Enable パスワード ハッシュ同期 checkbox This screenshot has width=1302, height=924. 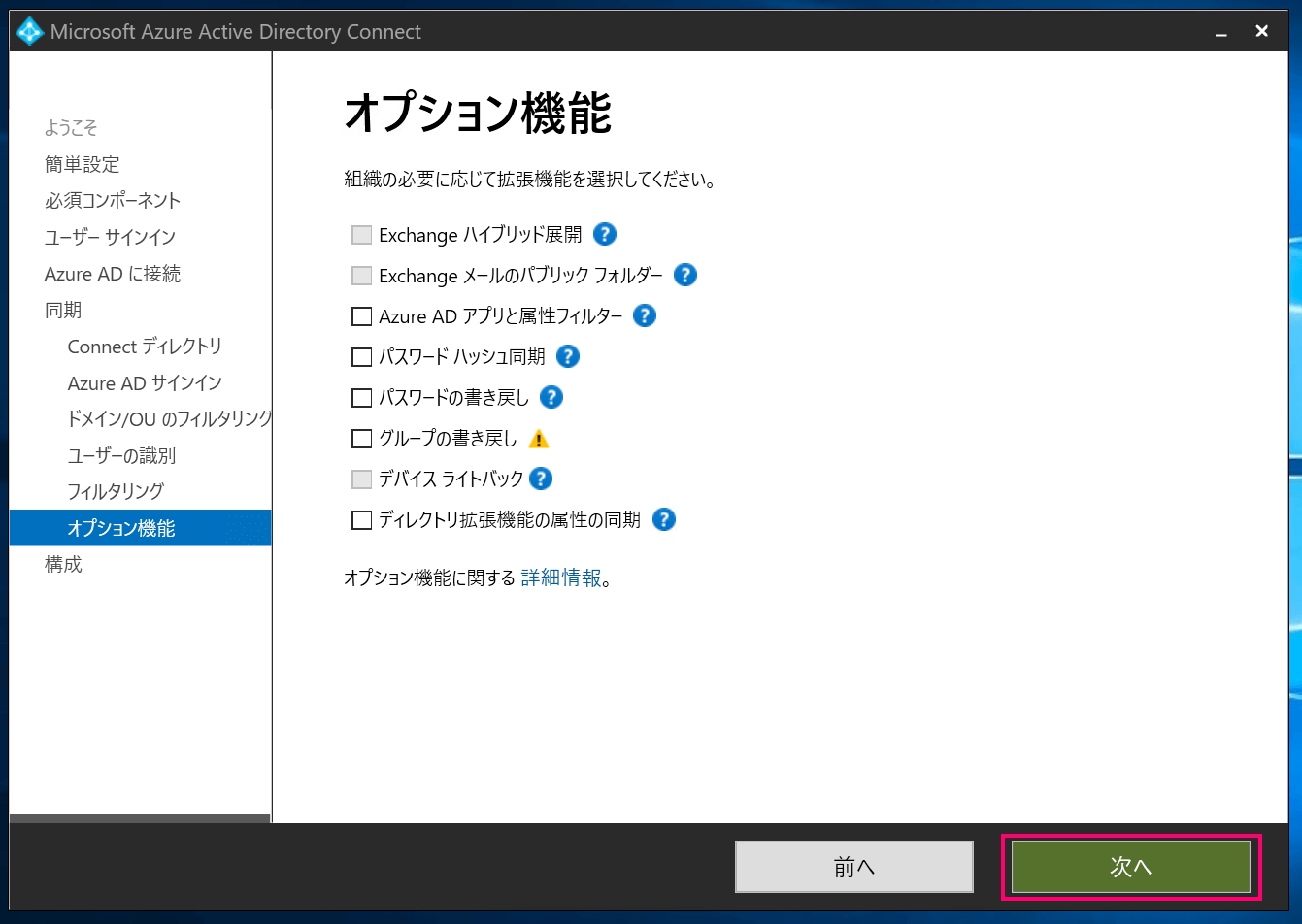[361, 357]
